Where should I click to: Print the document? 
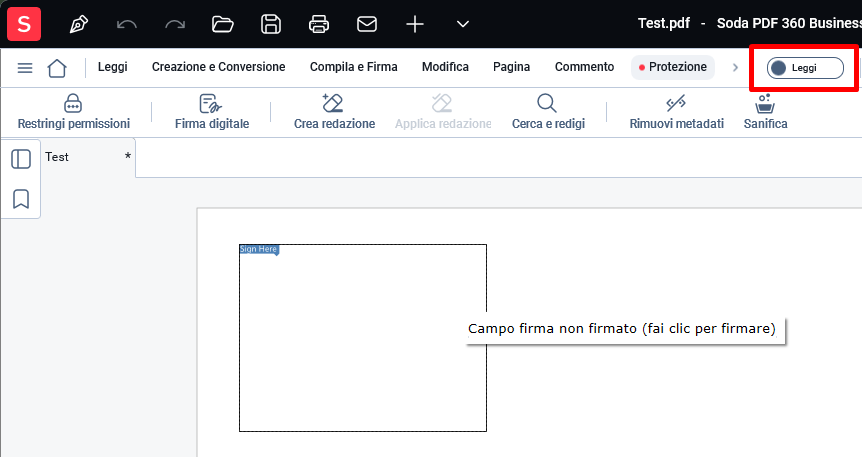319,24
